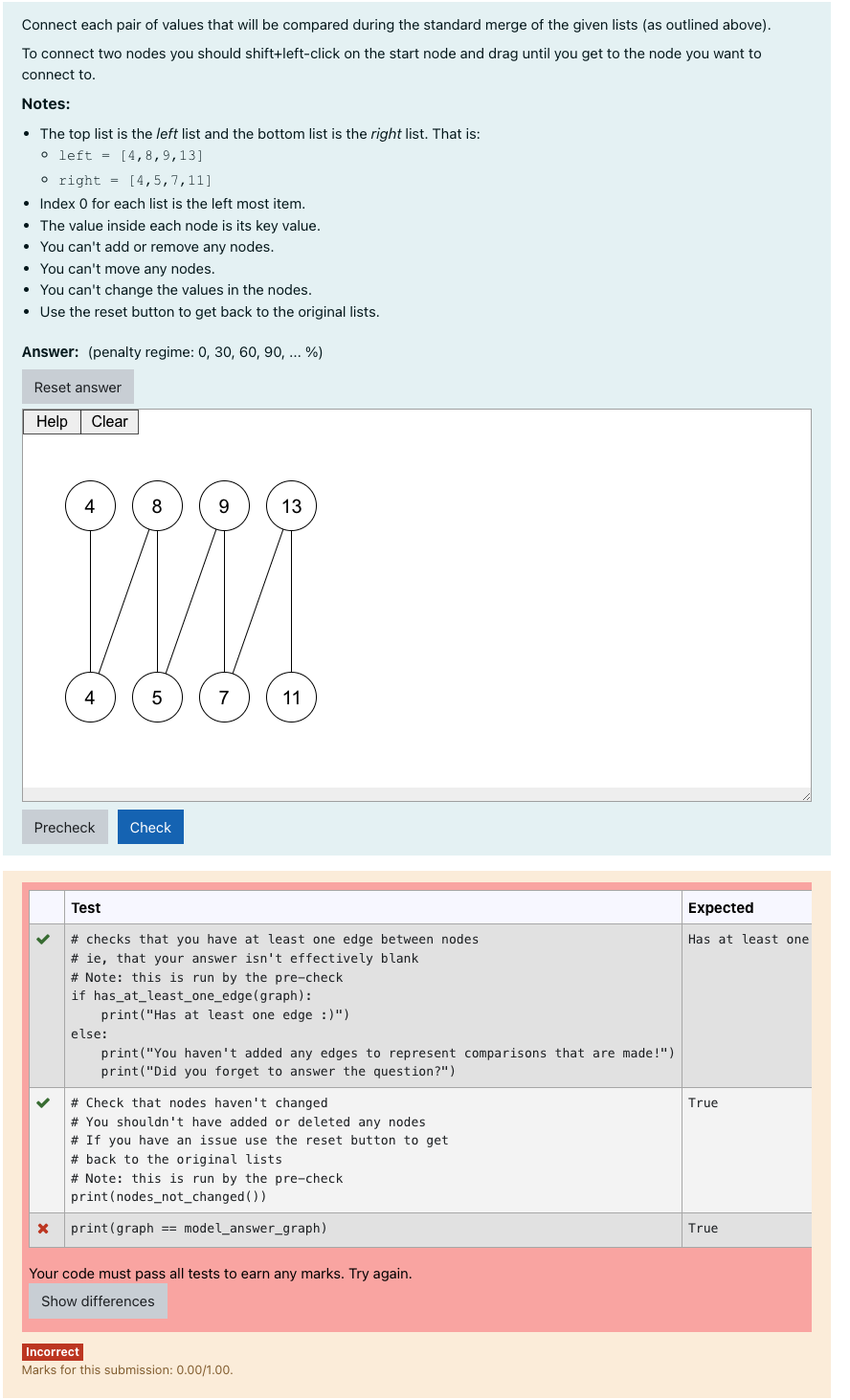Select the node labeled 13 in the graph
Viewport: 850px width, 1400px height.
click(x=291, y=505)
